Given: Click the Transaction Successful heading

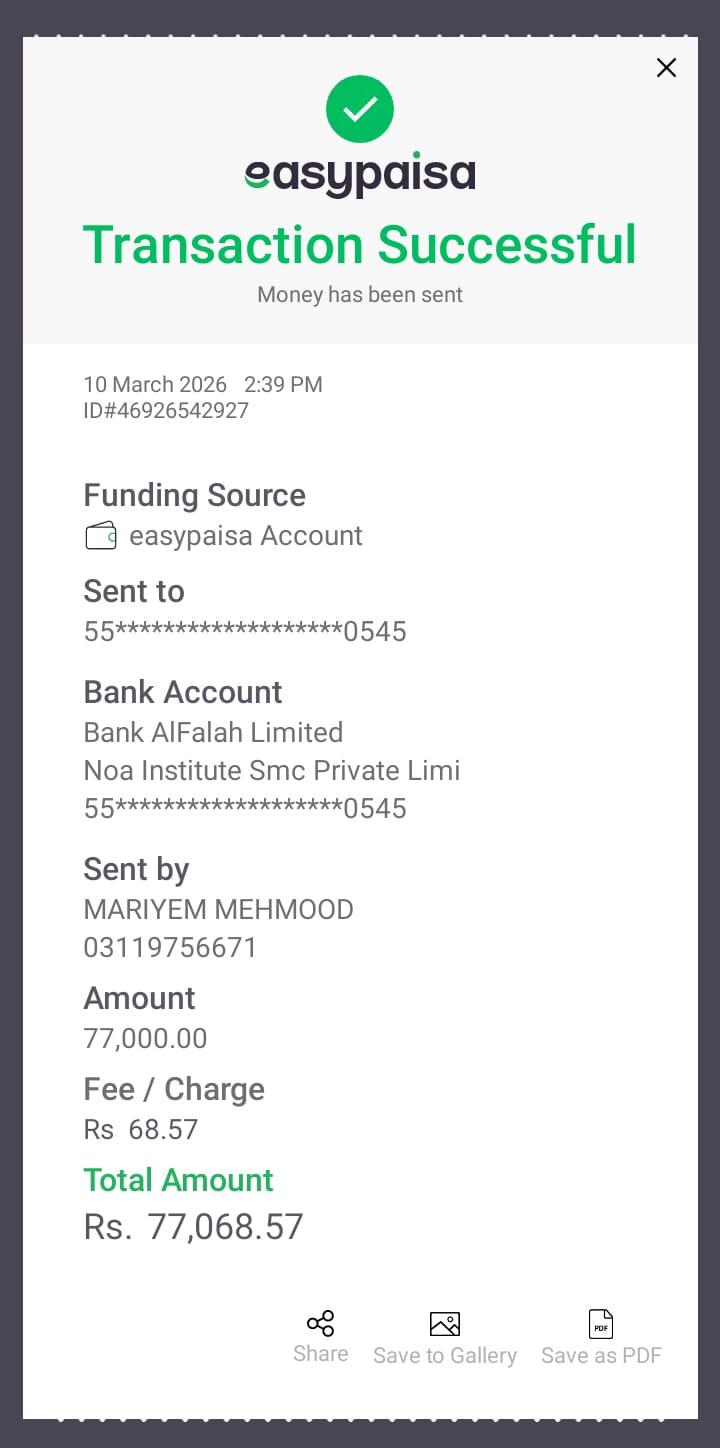Looking at the screenshot, I should tap(360, 245).
